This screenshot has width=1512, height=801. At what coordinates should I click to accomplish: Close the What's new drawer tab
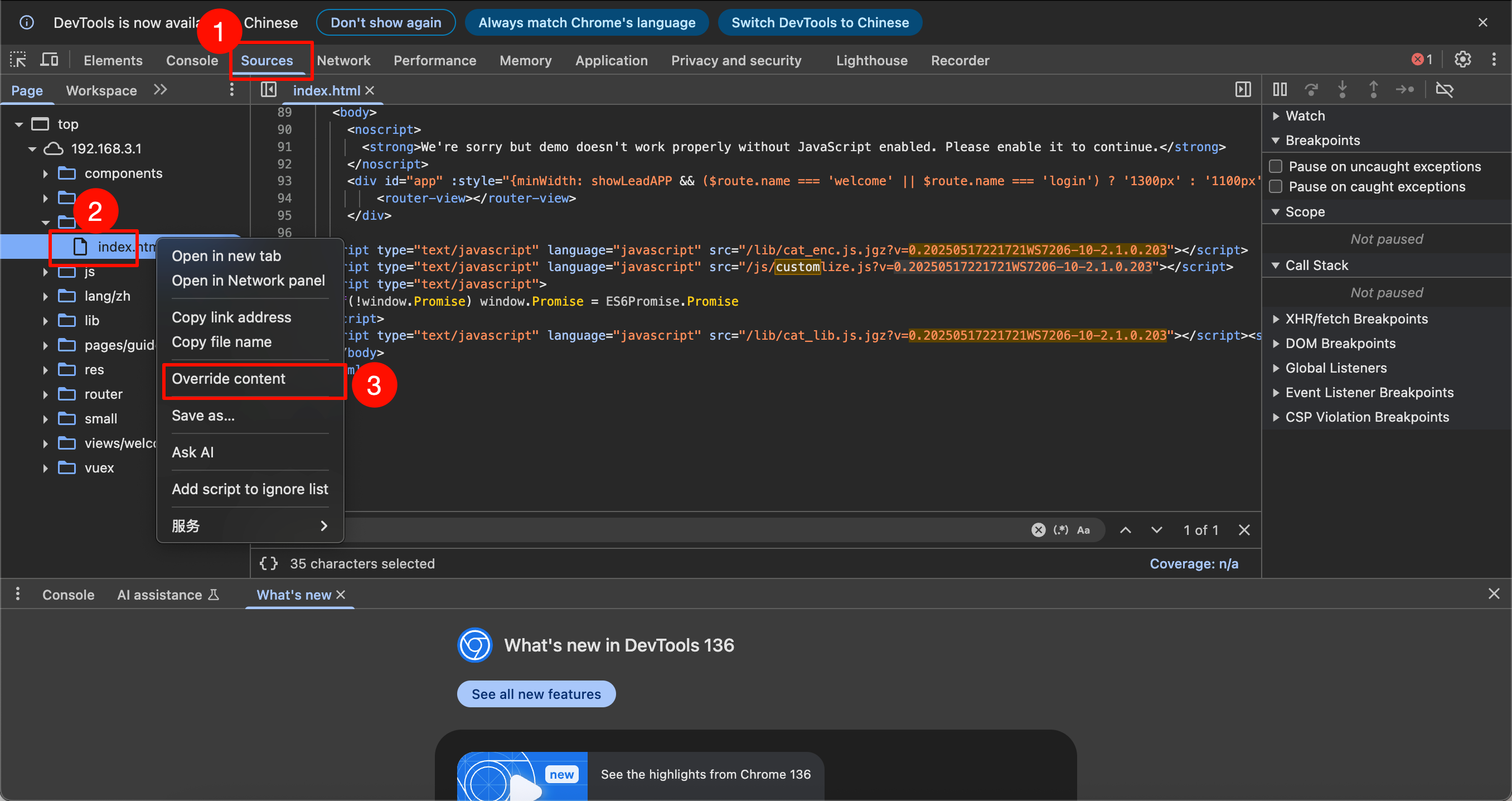(x=341, y=595)
